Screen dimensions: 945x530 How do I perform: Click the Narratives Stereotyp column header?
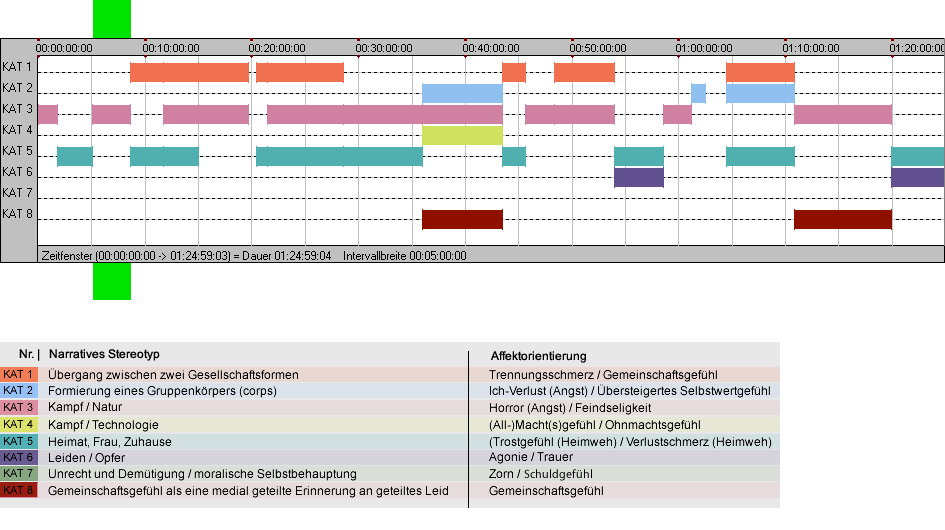[104, 354]
